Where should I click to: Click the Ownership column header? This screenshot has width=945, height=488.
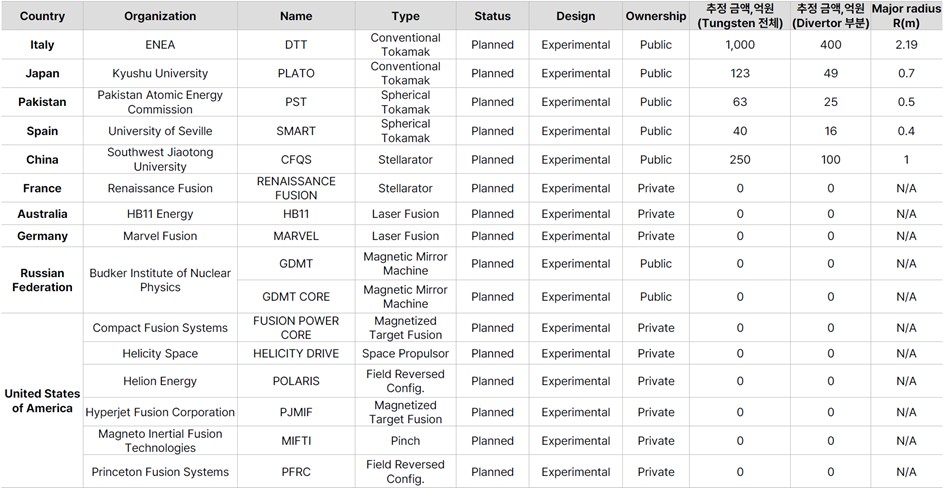656,16
